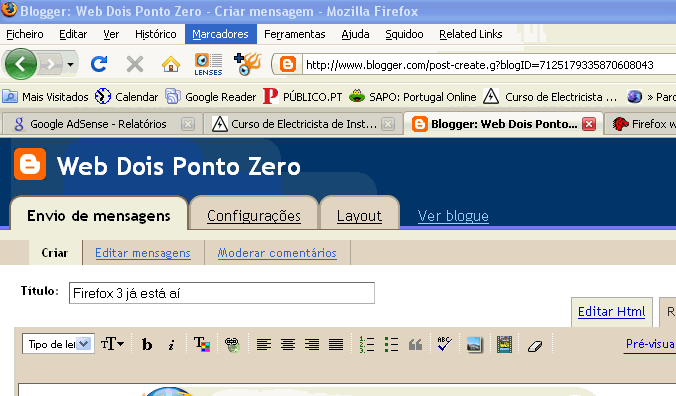
Task: Click the gray stop loading X icon
Action: [x=135, y=65]
